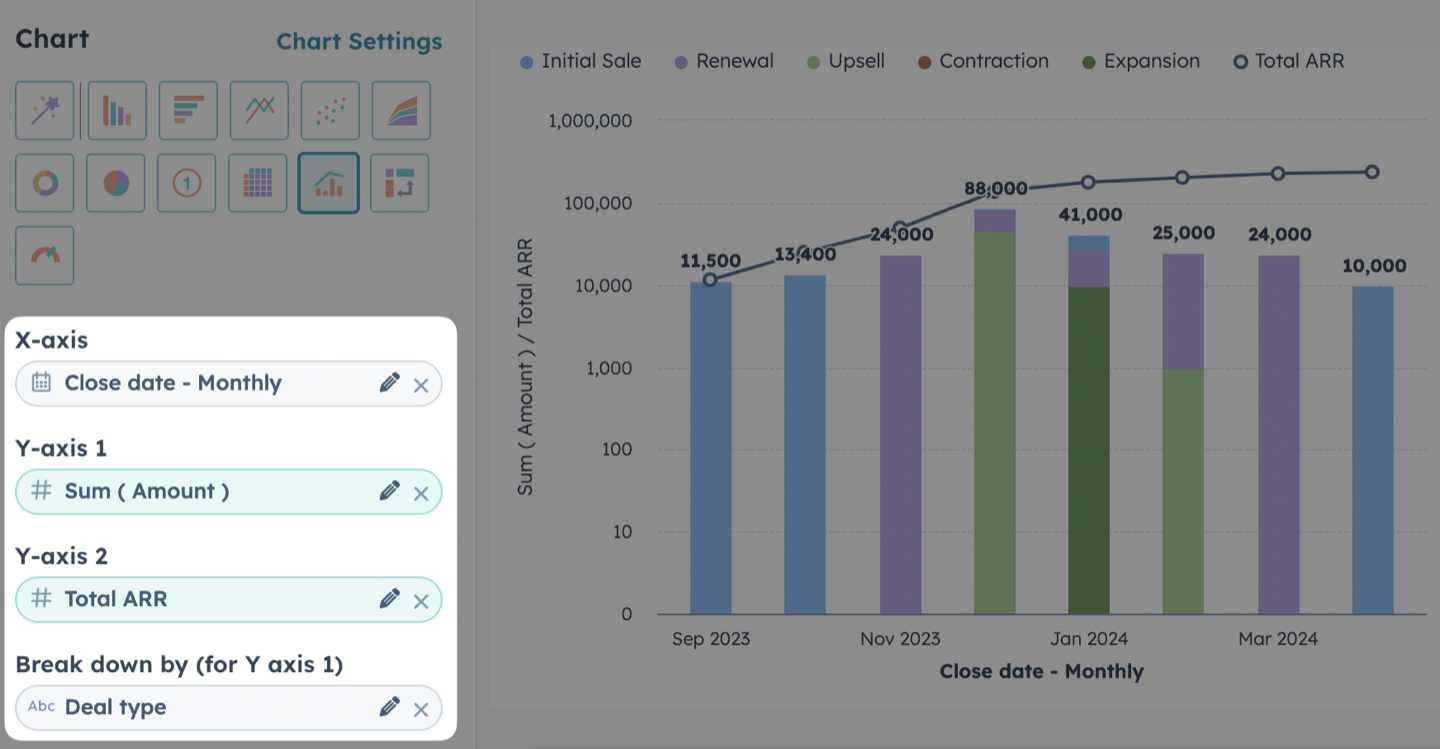The image size is (1440, 749).
Task: Remove the Close date - Monthly X-axis field
Action: click(421, 385)
